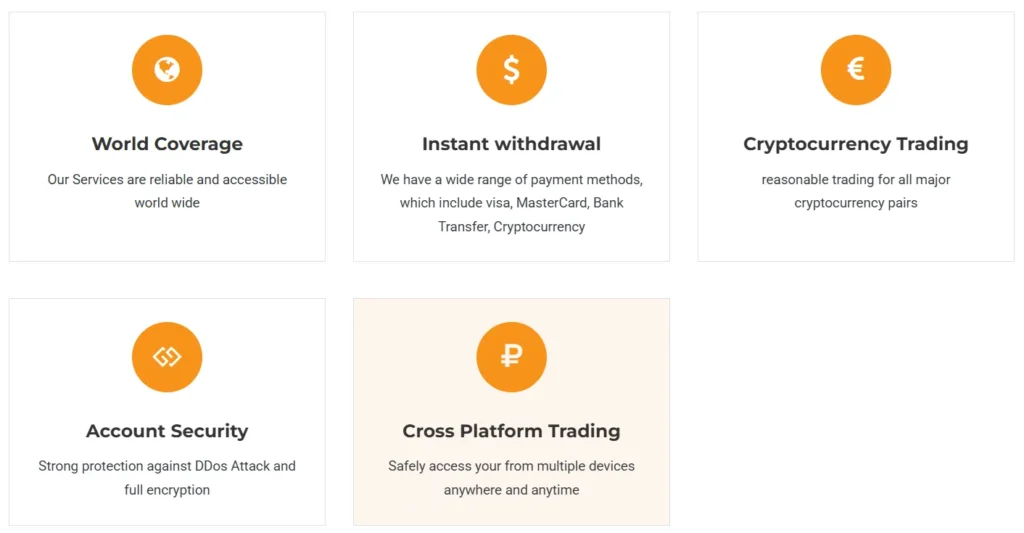
Task: Click the orange Account Security link icon
Action: [x=167, y=357]
